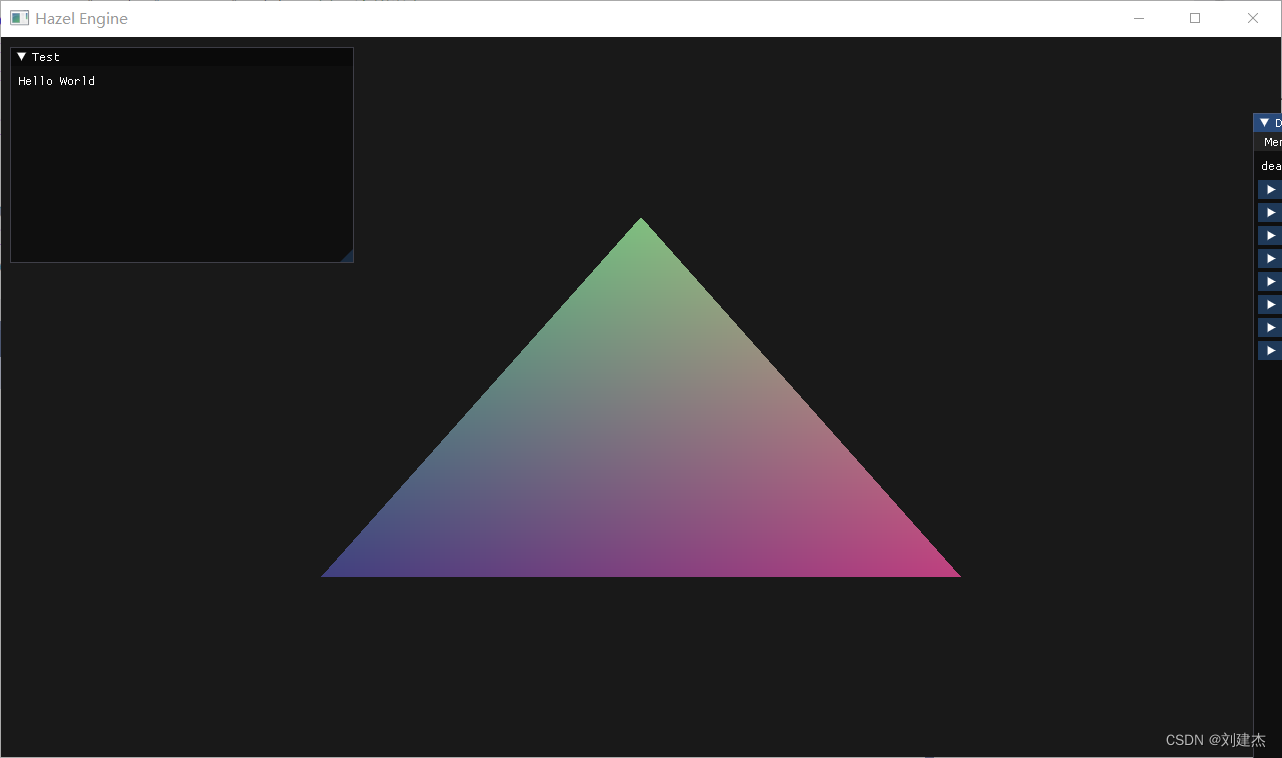
Task: Close the Hazel Engine window
Action: (1253, 18)
